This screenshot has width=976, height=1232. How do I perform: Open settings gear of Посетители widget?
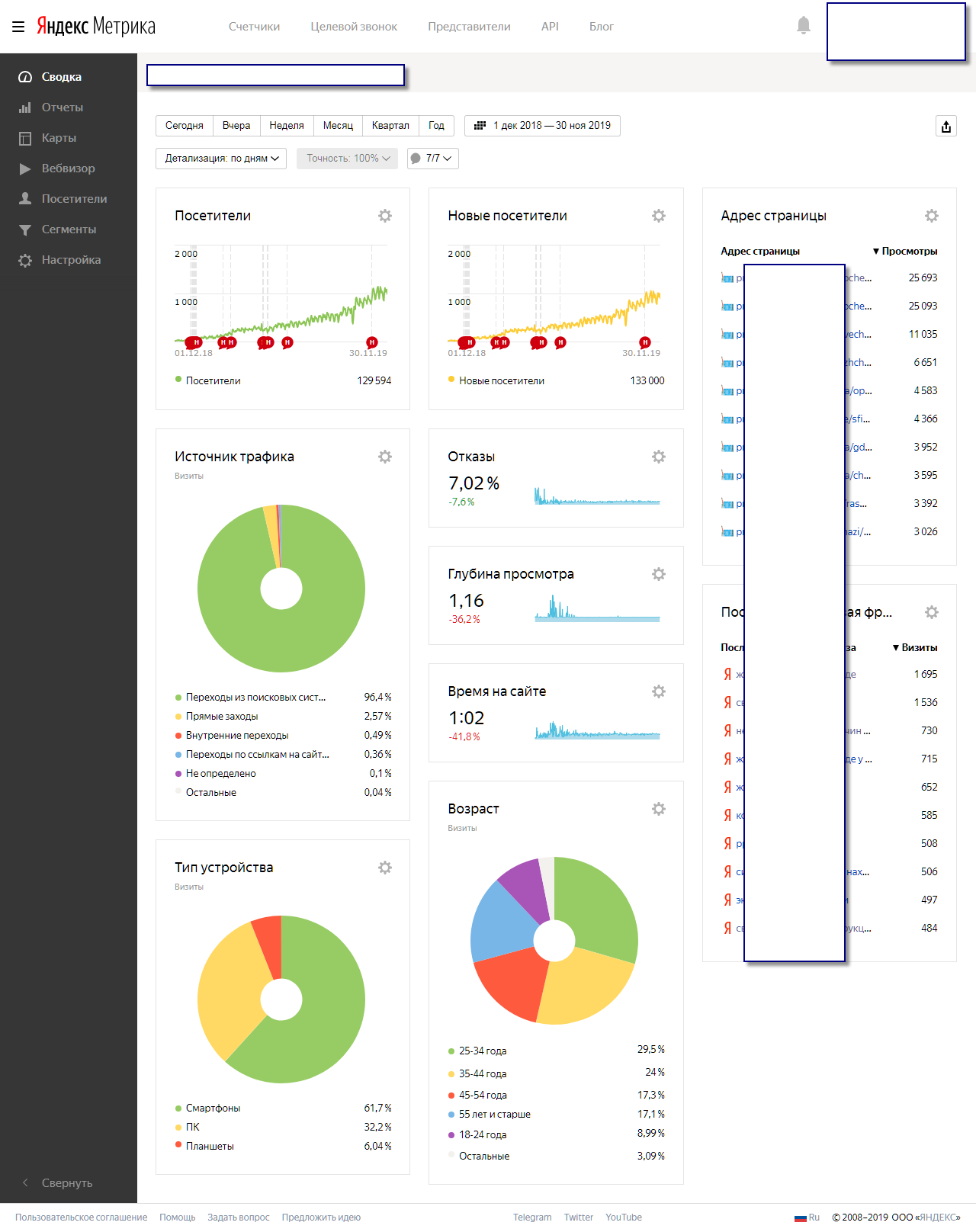[x=385, y=216]
